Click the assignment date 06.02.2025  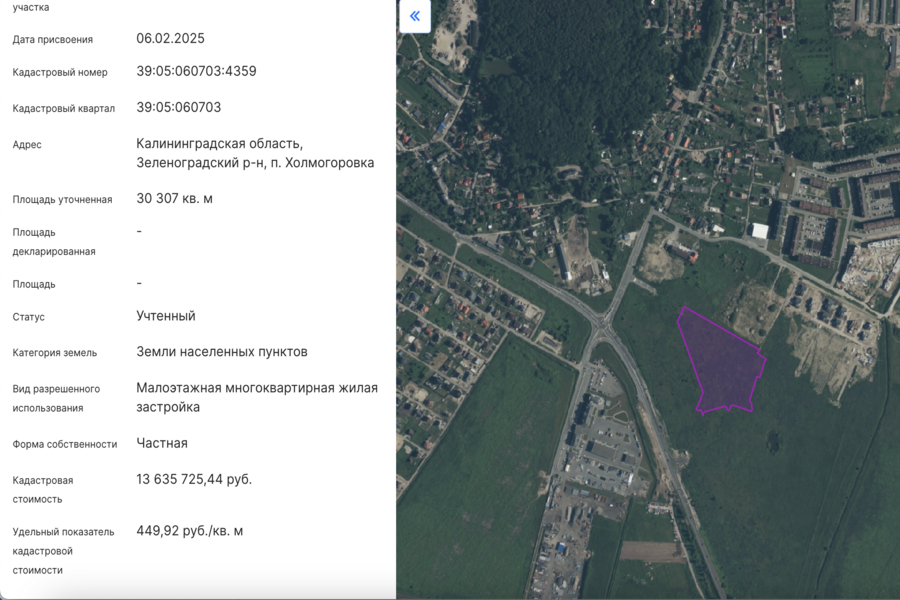170,39
